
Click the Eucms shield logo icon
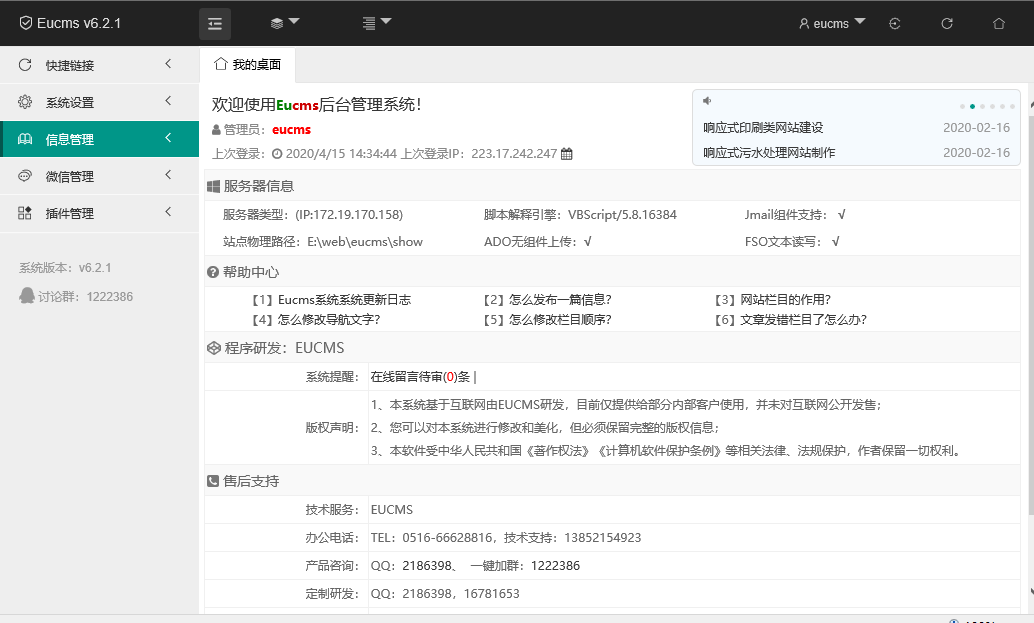click(x=26, y=23)
